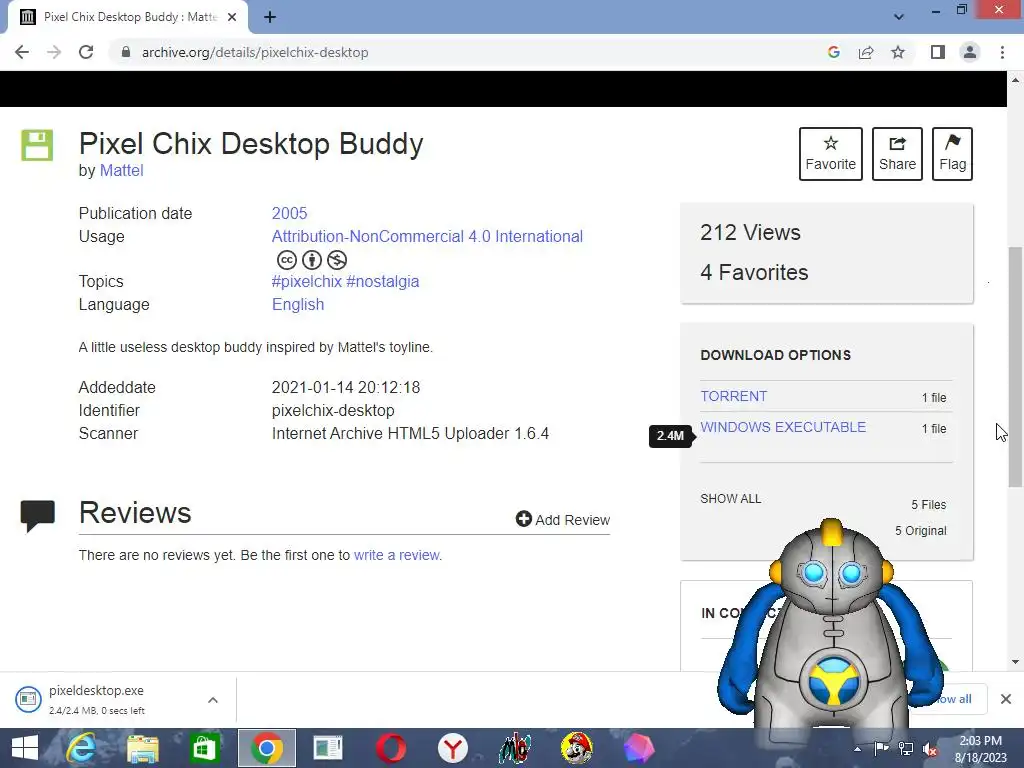
Task: Open the English language link
Action: pos(298,304)
